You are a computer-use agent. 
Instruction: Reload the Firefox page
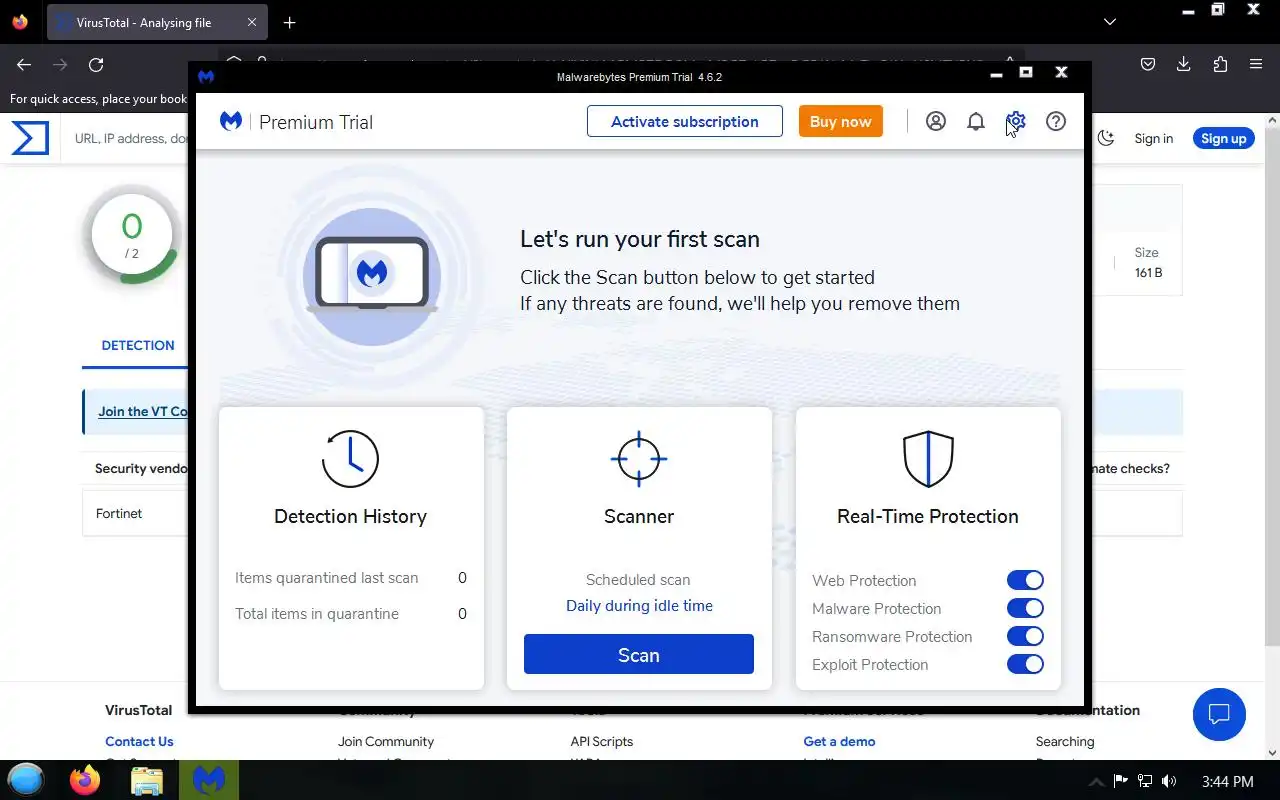[x=96, y=65]
